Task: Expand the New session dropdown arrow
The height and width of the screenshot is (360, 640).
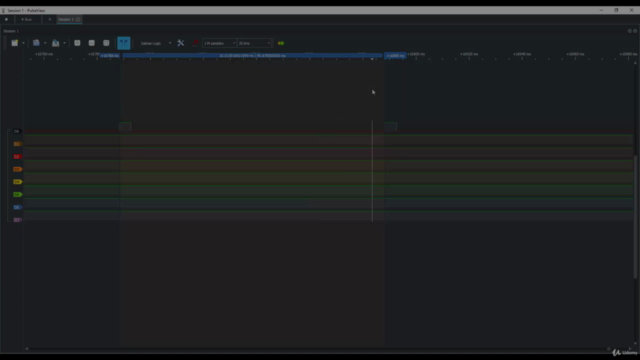Action: 23,43
